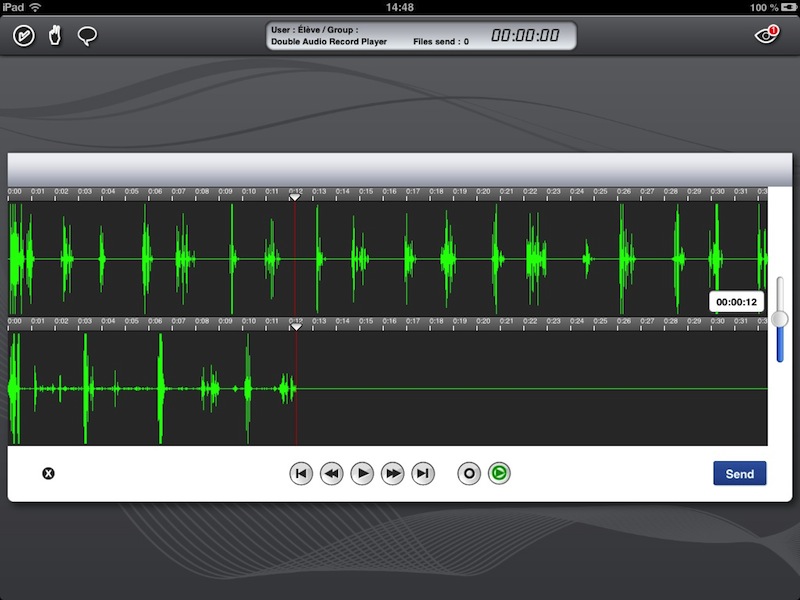Click 0:17 on the bottom track ruler
Screen dimensions: 800x600
click(x=413, y=321)
